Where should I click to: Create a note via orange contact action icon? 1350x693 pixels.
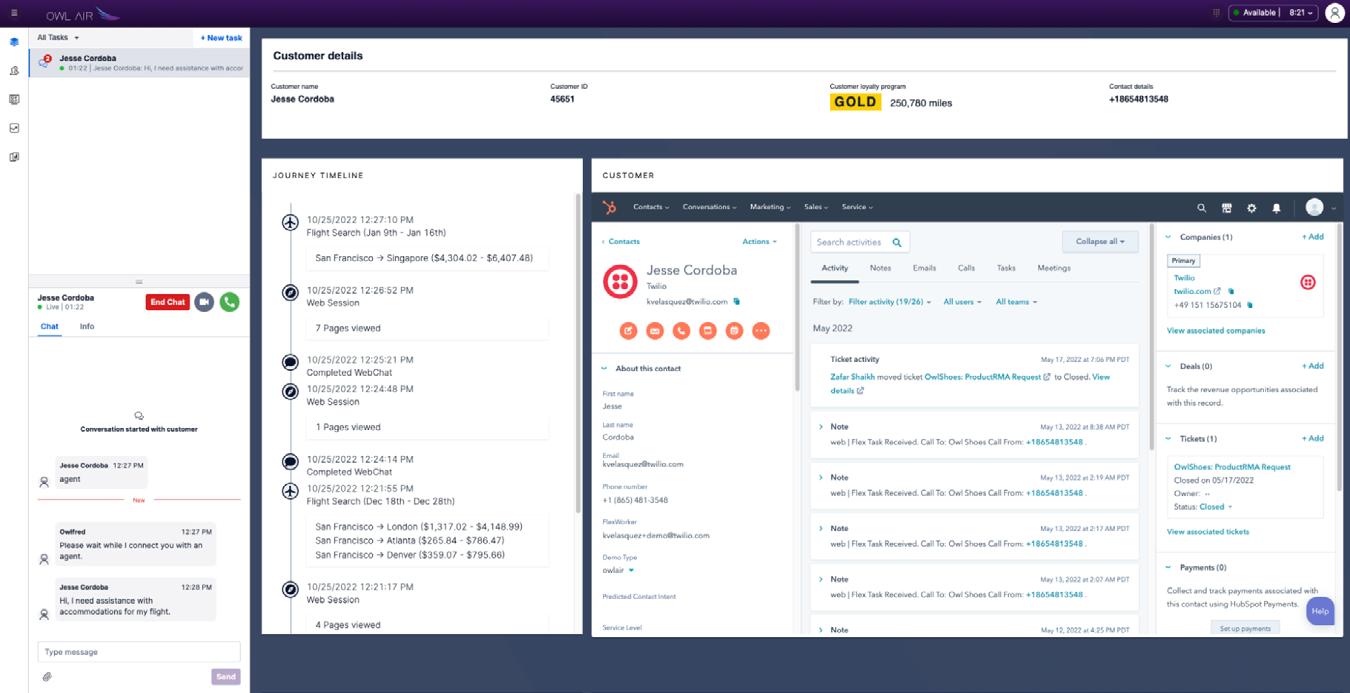(628, 330)
